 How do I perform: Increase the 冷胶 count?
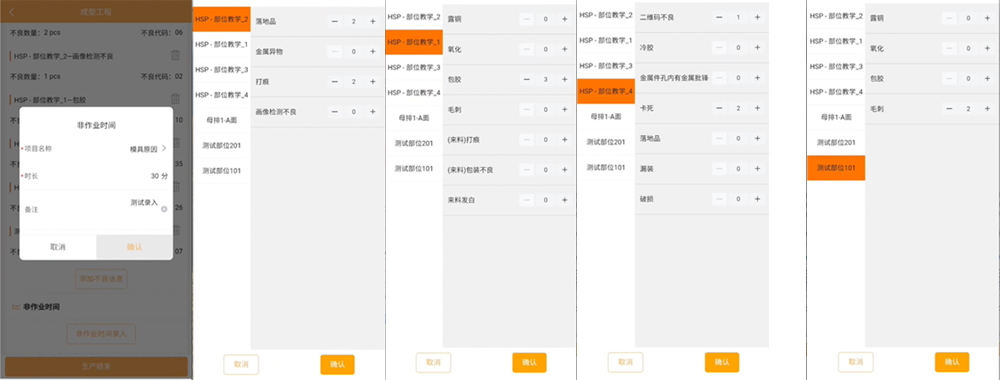pos(757,47)
